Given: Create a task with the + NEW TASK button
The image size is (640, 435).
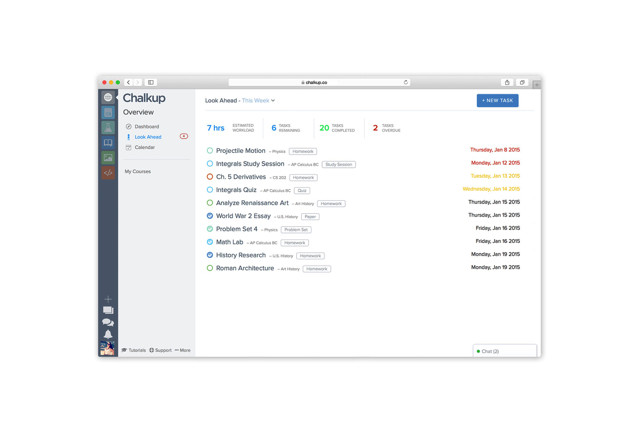Looking at the screenshot, I should pos(498,100).
